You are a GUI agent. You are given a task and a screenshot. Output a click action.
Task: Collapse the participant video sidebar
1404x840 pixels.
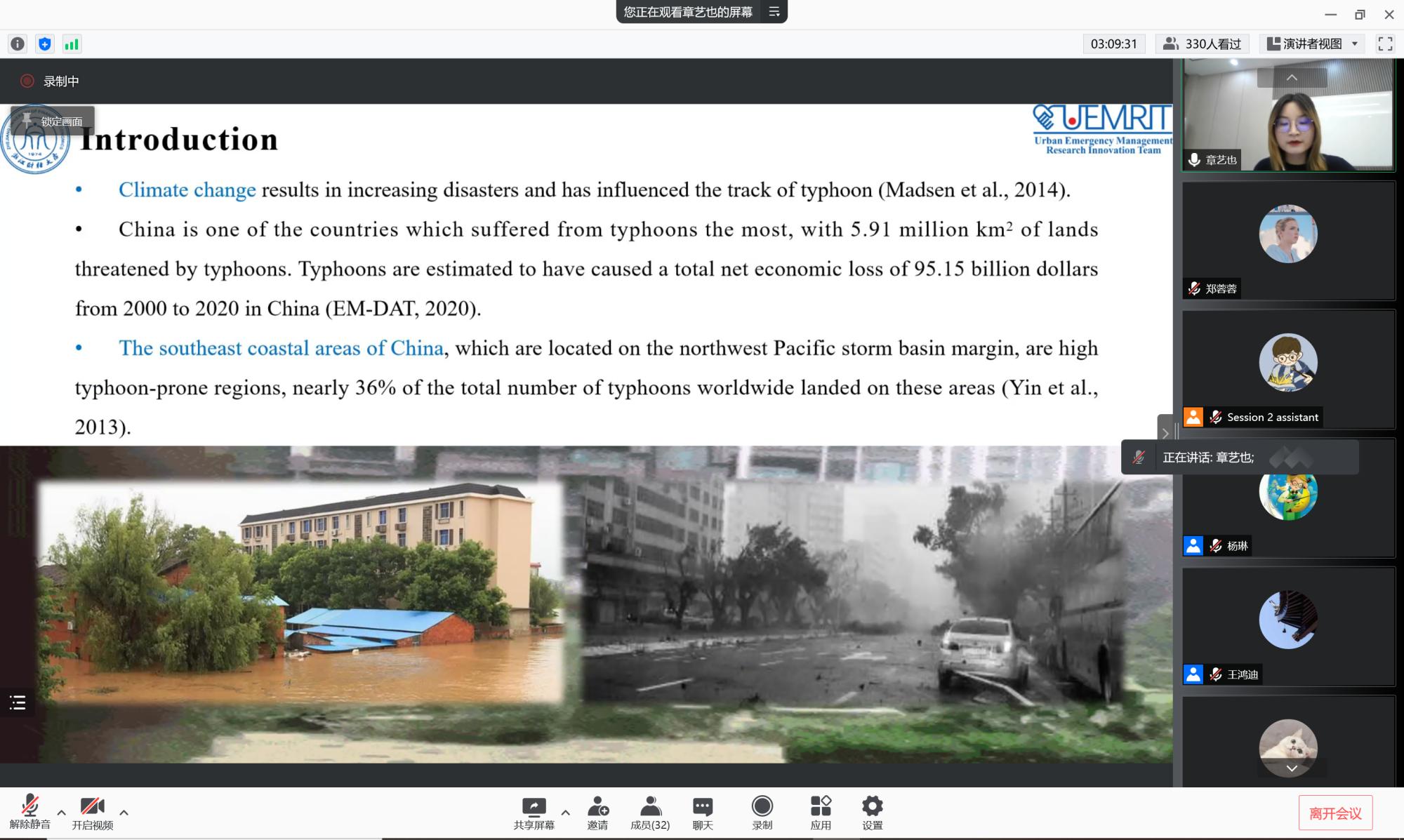pos(1165,433)
